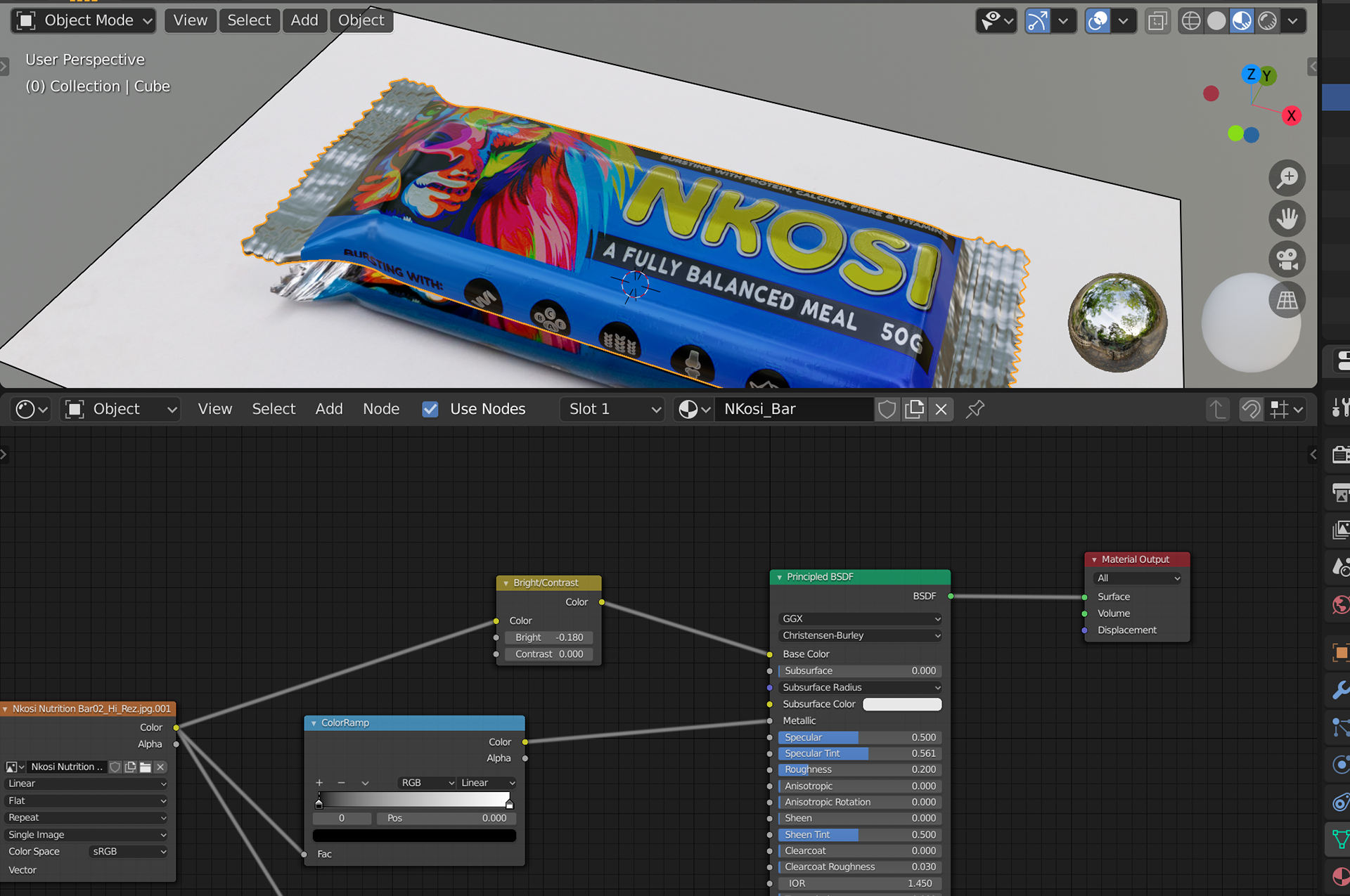Toggle Show Gizmo button
This screenshot has width=1350, height=896.
[x=1037, y=20]
